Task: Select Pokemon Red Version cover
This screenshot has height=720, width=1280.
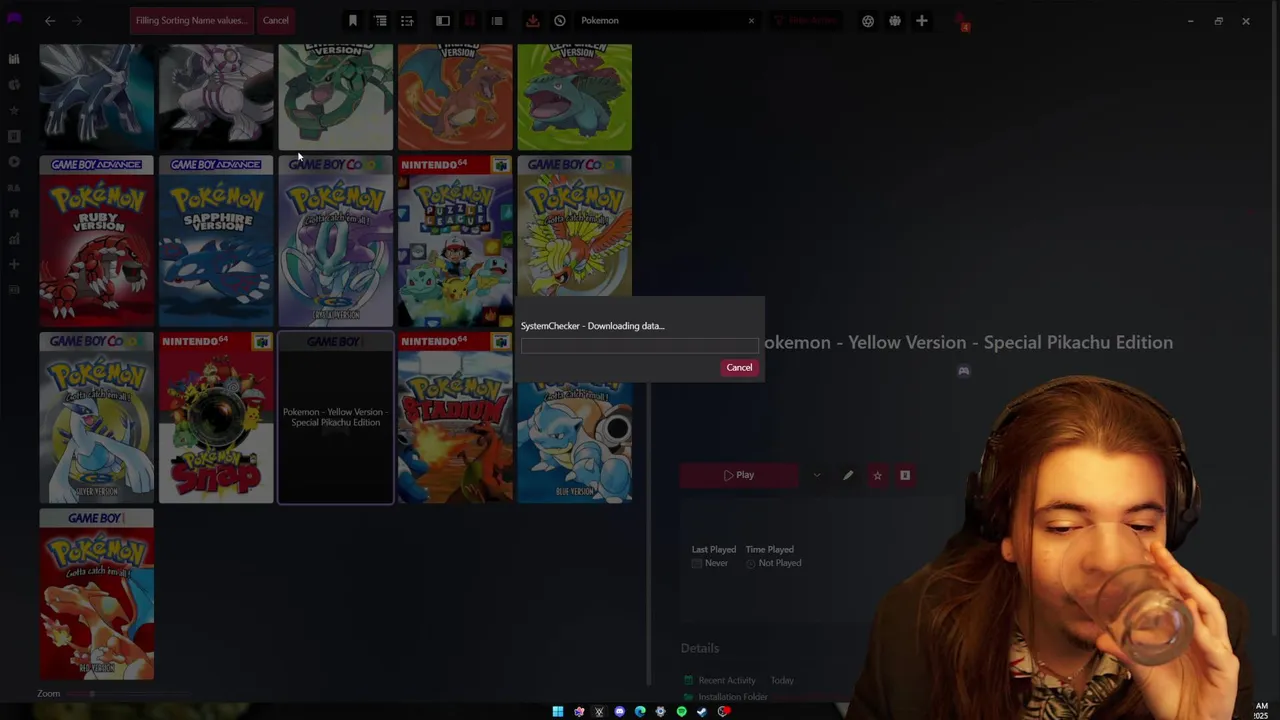Action: (97, 594)
